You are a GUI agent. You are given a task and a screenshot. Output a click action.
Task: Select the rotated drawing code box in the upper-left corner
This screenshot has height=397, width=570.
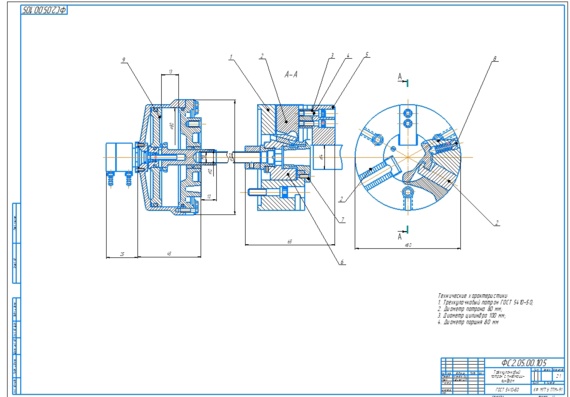[x=45, y=10]
